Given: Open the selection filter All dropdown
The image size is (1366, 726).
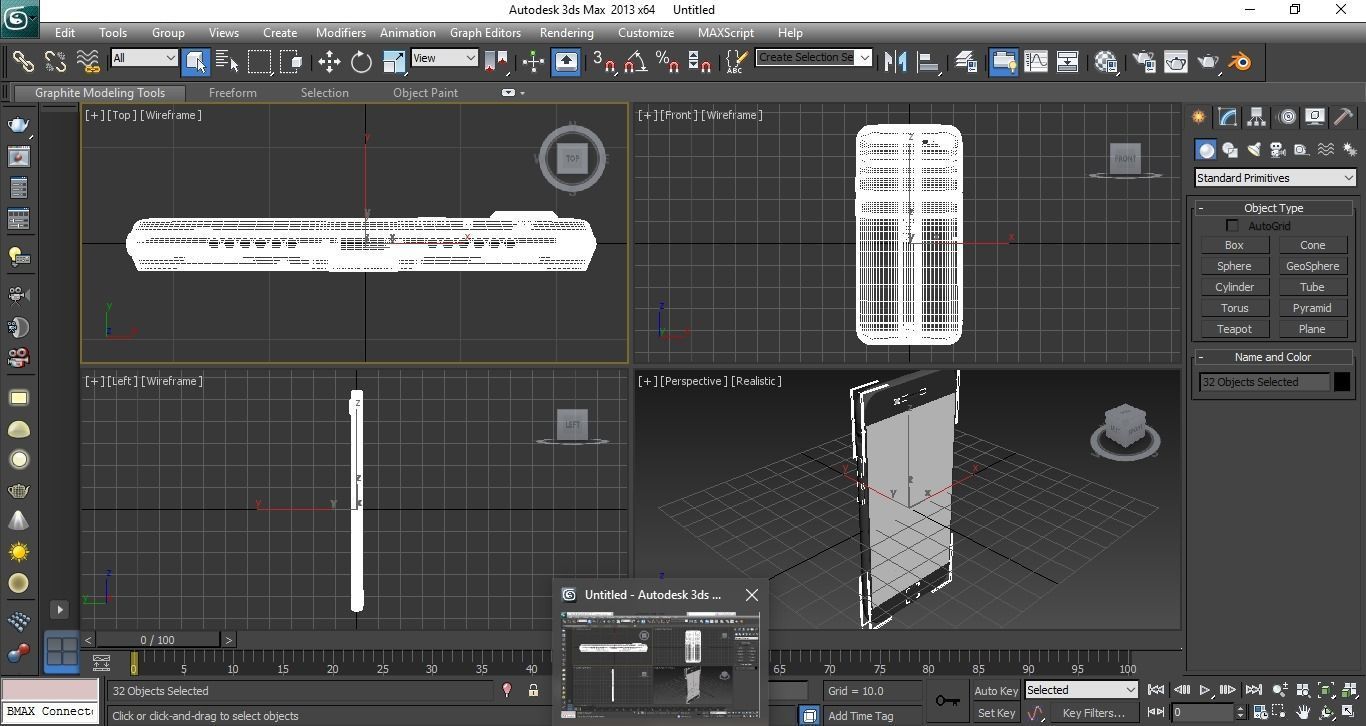Looking at the screenshot, I should (144, 58).
